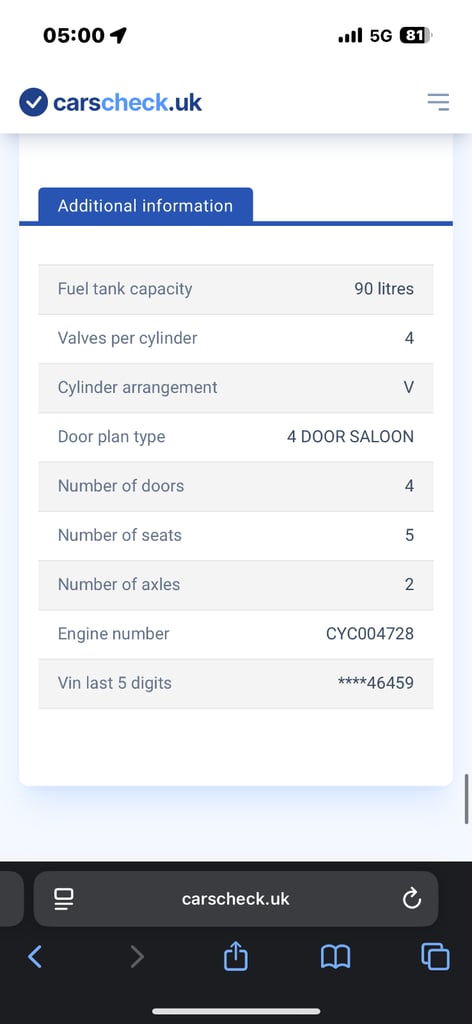The height and width of the screenshot is (1024, 472).
Task: Tap the clock time in status bar
Action: coord(74,35)
